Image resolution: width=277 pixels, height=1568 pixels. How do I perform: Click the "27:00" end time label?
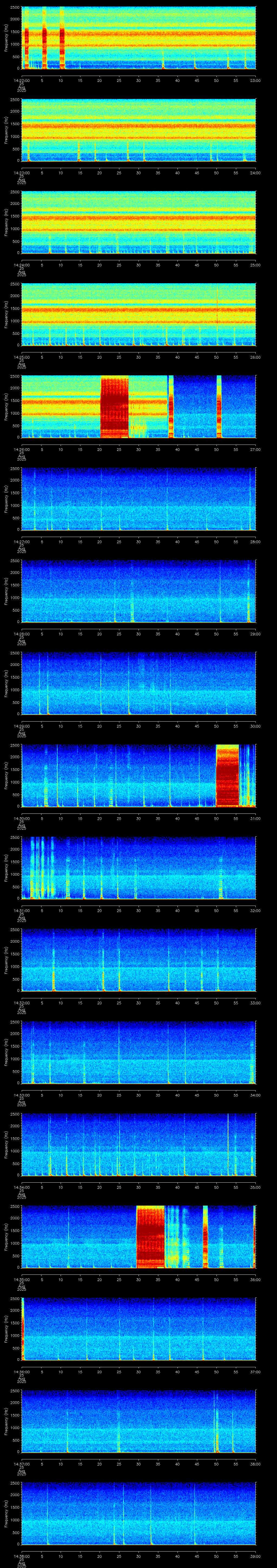(x=256, y=449)
